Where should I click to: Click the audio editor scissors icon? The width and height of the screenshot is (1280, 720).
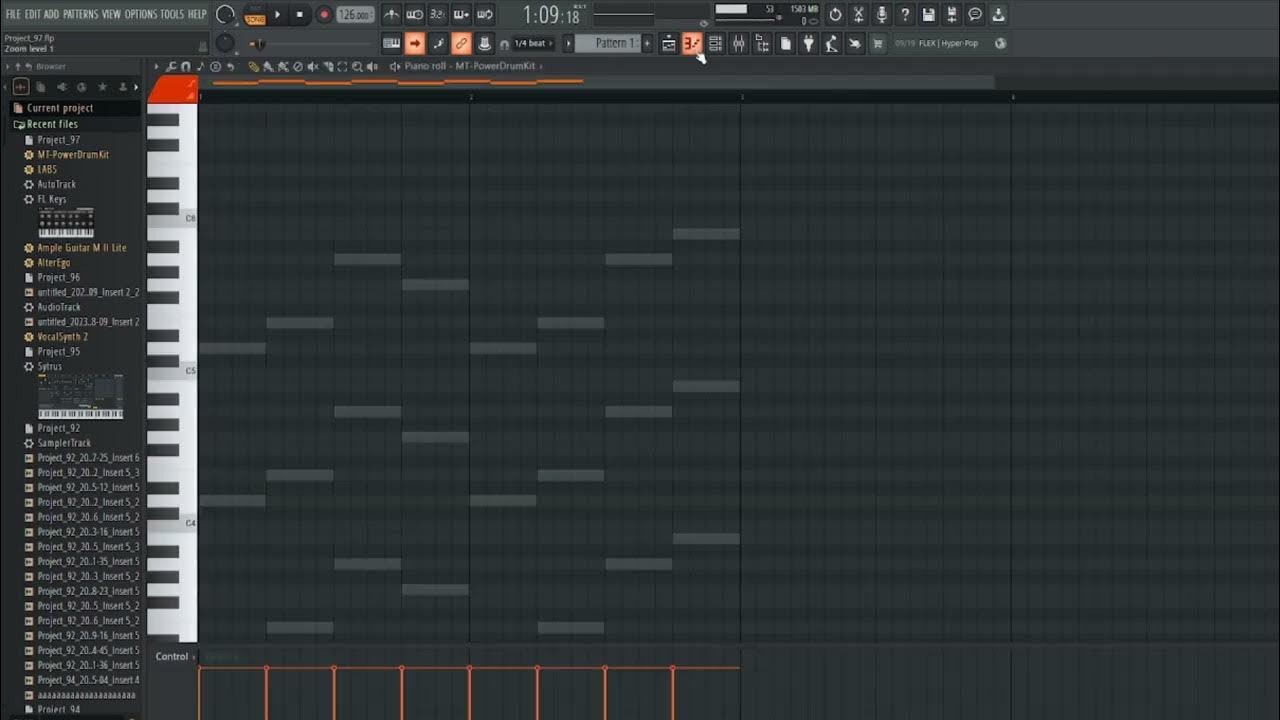coord(858,15)
